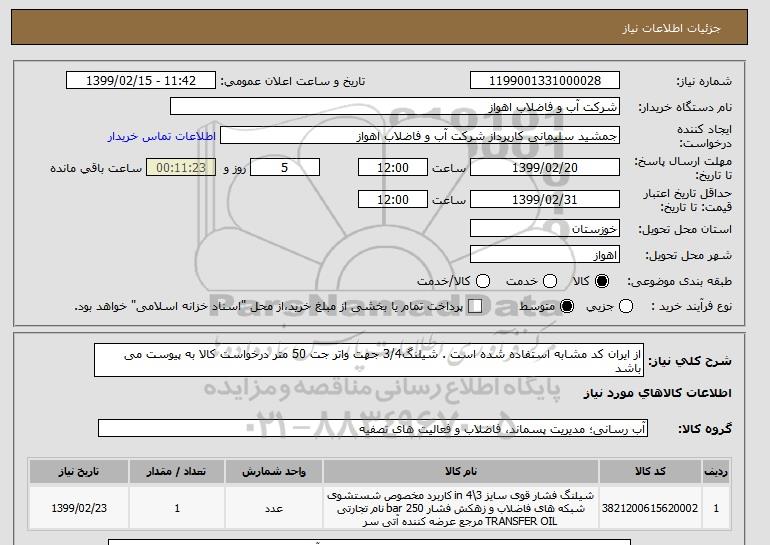This screenshot has width=770, height=545.
Task: Click the product name cell with TRANSFER OIL
Action: 461,508
